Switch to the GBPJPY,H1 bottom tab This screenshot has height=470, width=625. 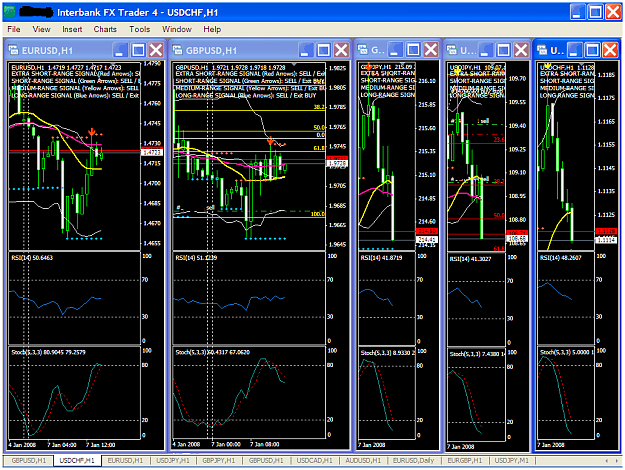coord(218,460)
